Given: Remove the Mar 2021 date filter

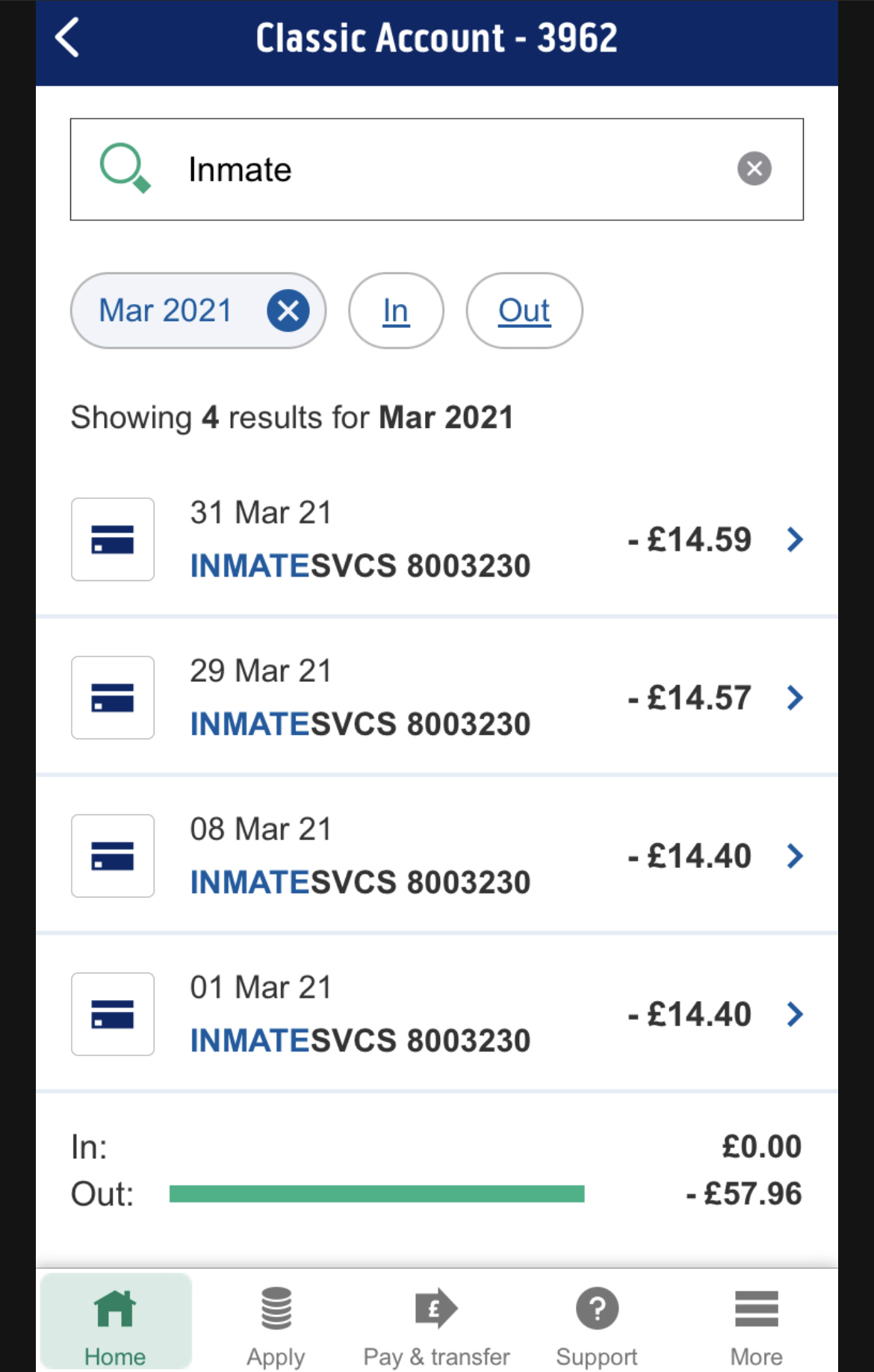Looking at the screenshot, I should coord(288,311).
